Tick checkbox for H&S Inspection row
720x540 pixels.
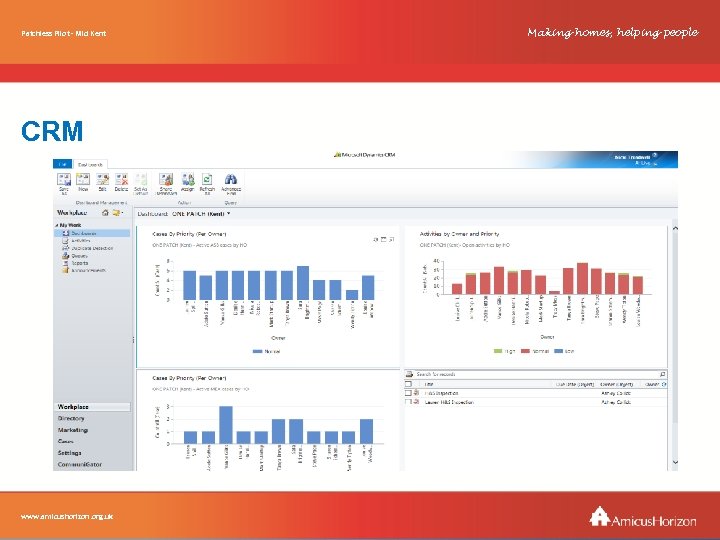(x=408, y=393)
